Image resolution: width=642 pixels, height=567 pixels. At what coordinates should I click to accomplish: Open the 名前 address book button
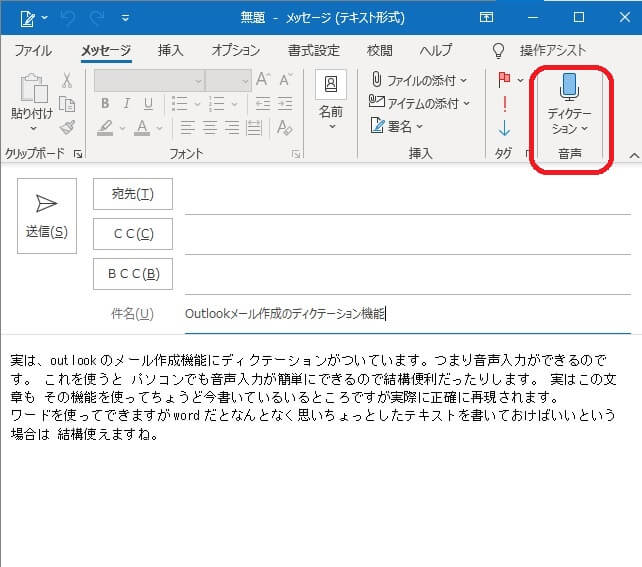click(331, 99)
